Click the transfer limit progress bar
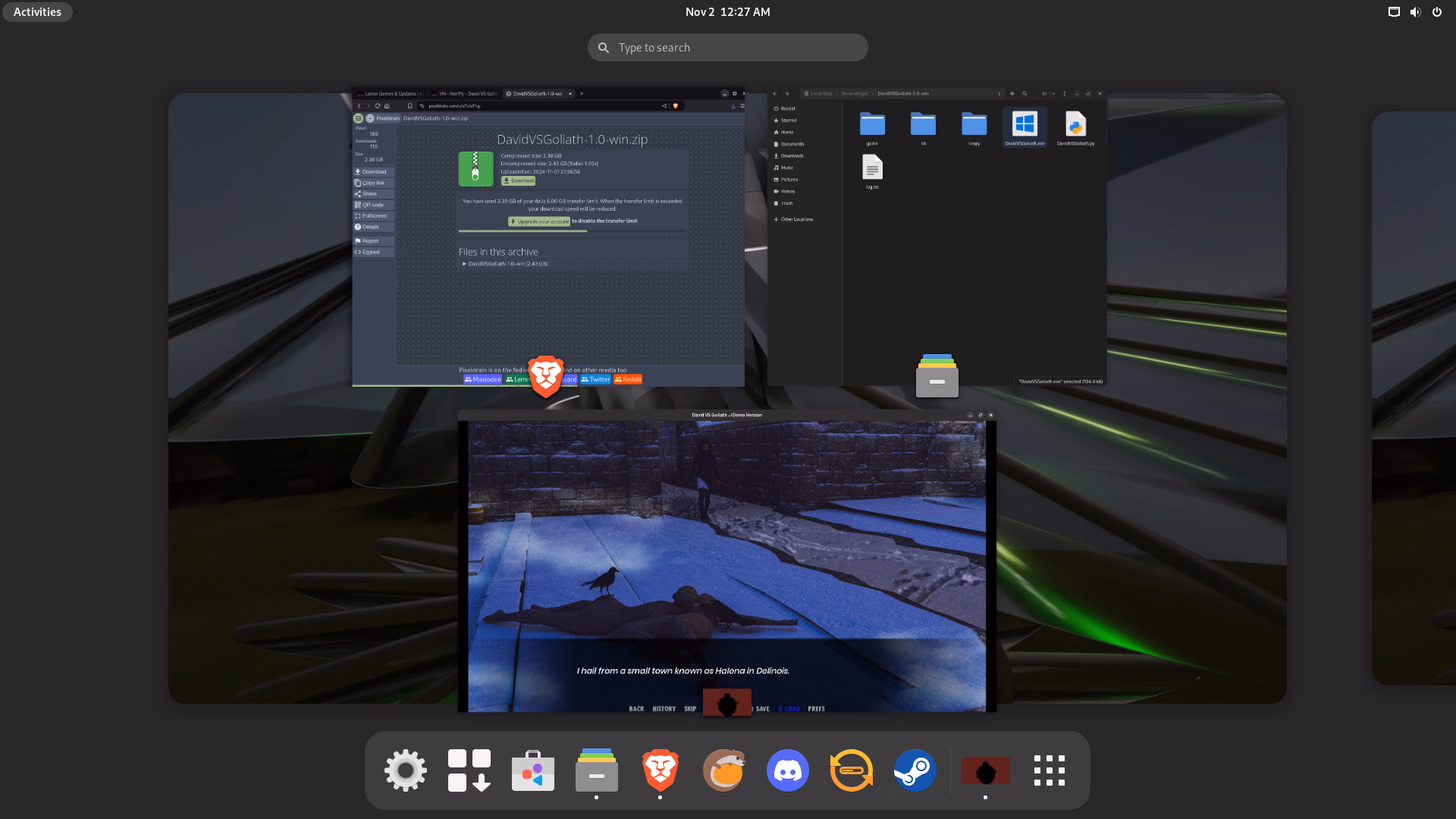The image size is (1456, 819). (573, 231)
